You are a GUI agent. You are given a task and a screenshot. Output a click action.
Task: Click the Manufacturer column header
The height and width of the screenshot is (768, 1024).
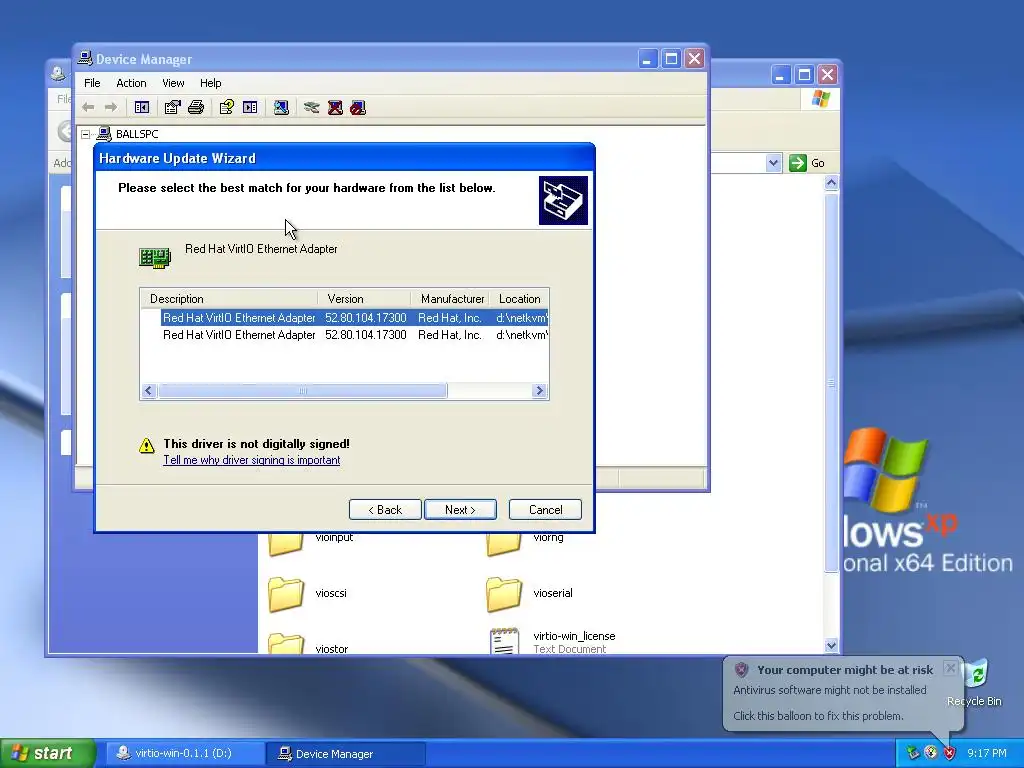pyautogui.click(x=451, y=298)
